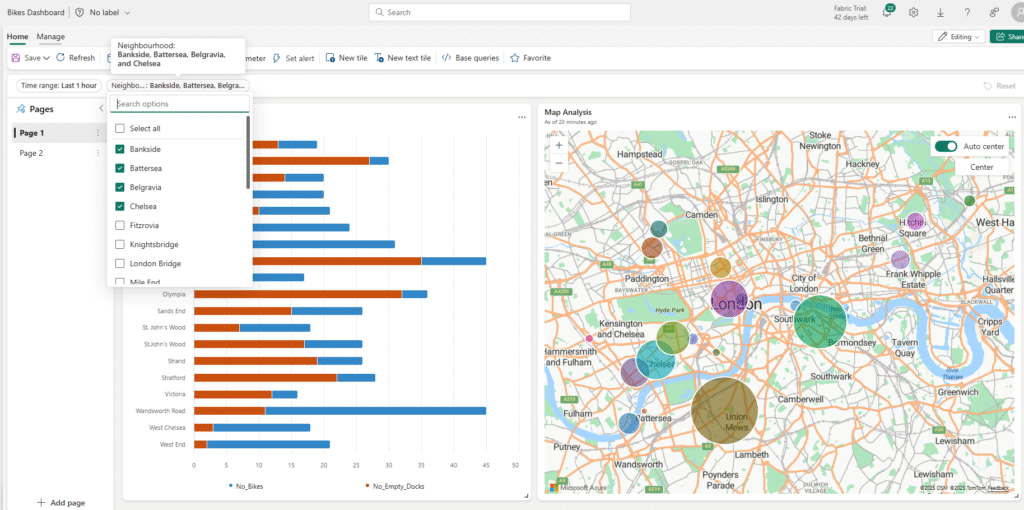The width and height of the screenshot is (1024, 510).
Task: Tick the Select all checkbox
Action: pyautogui.click(x=120, y=128)
